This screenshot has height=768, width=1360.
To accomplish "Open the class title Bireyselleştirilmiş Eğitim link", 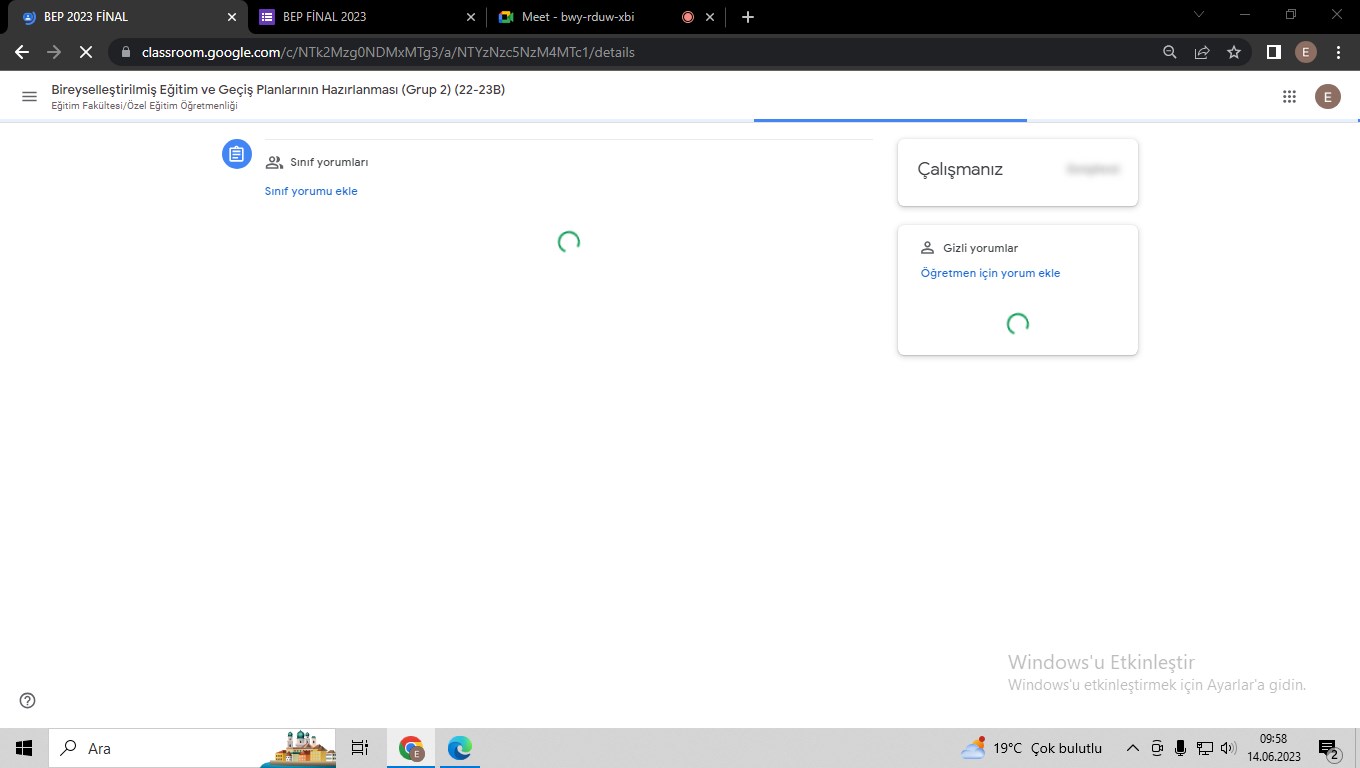I will [278, 90].
